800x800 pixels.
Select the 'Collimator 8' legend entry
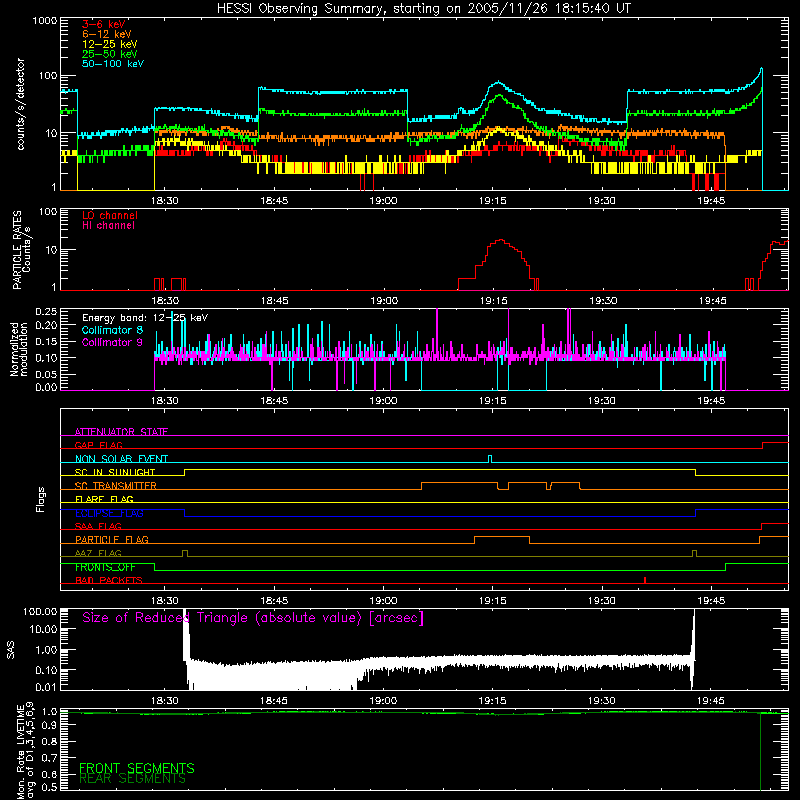pyautogui.click(x=112, y=330)
